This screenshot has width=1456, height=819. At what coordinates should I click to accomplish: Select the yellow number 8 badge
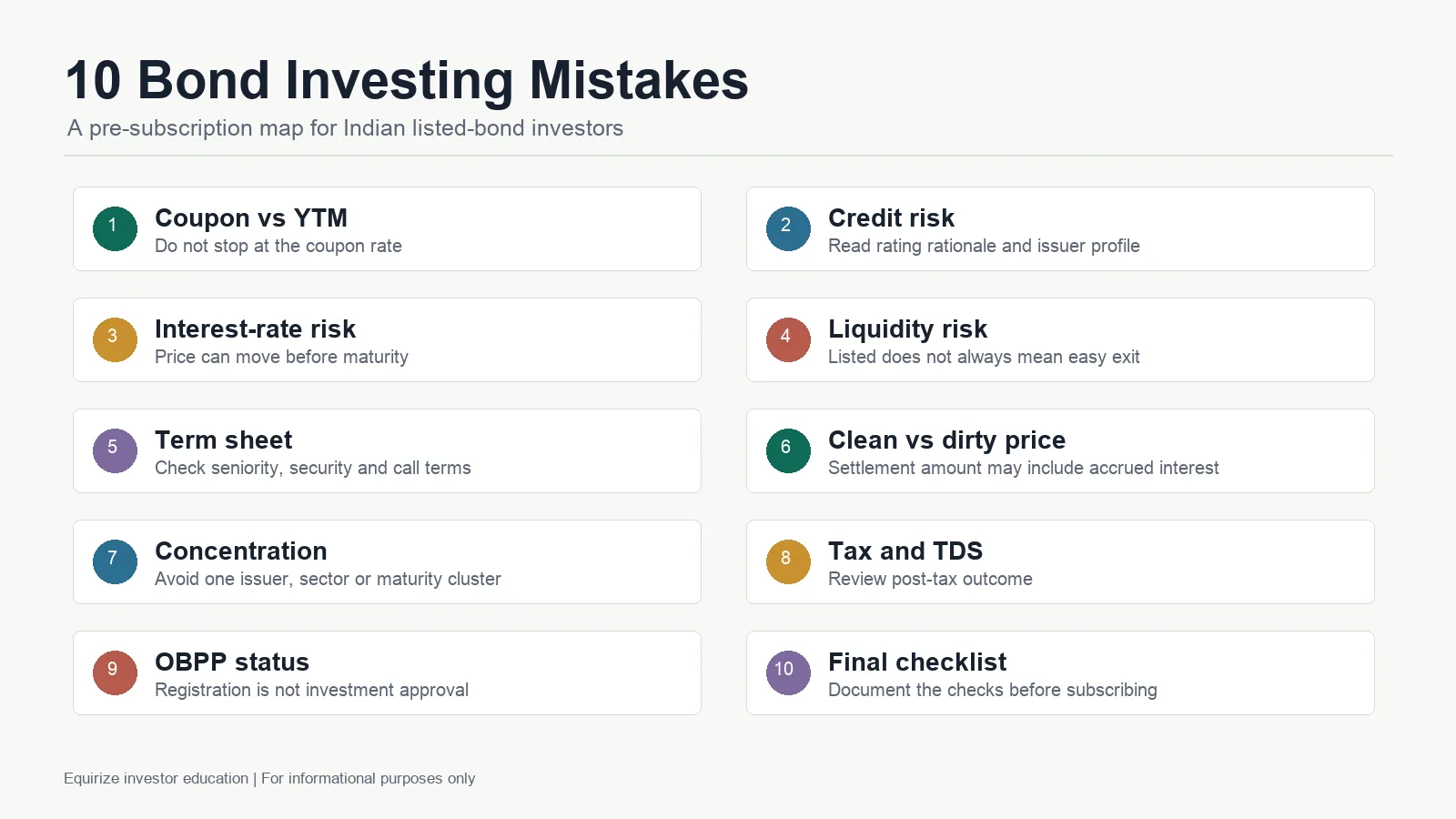tap(788, 561)
